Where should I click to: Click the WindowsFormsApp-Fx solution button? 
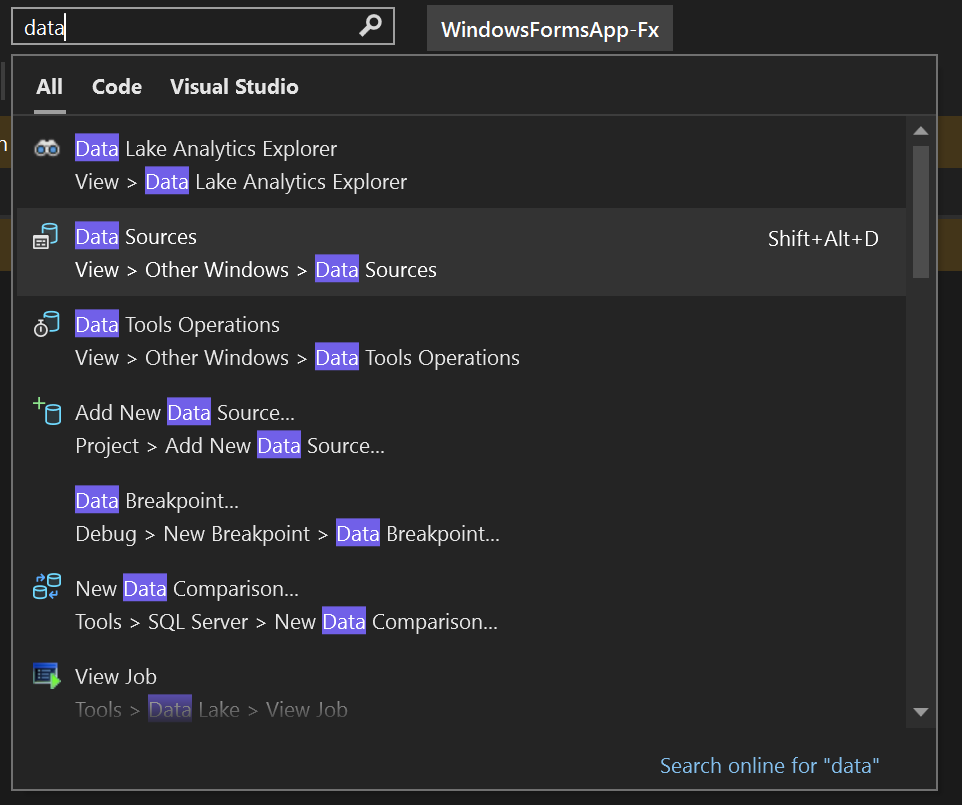pyautogui.click(x=550, y=30)
